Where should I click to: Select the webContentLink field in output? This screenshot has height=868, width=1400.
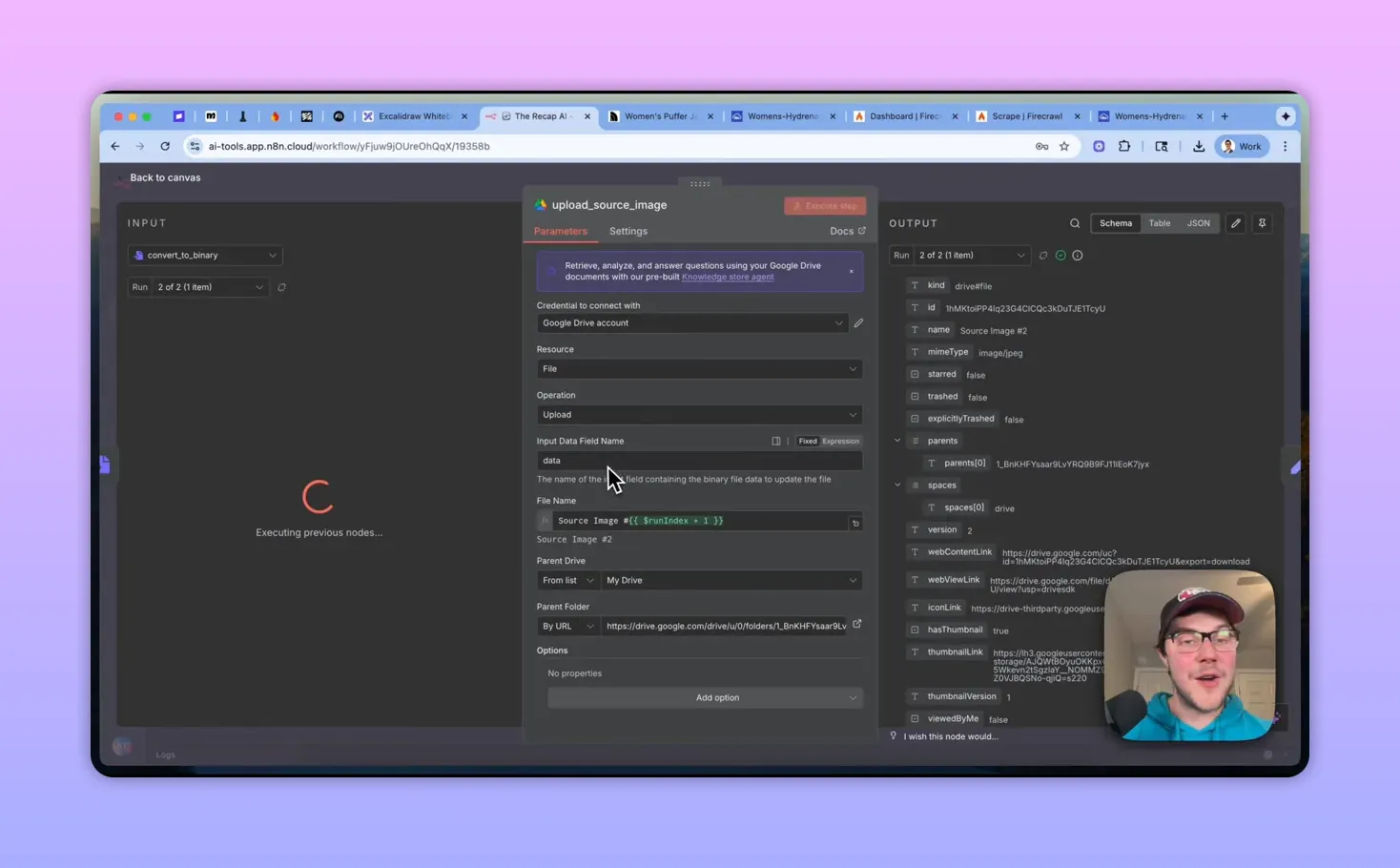(x=959, y=552)
